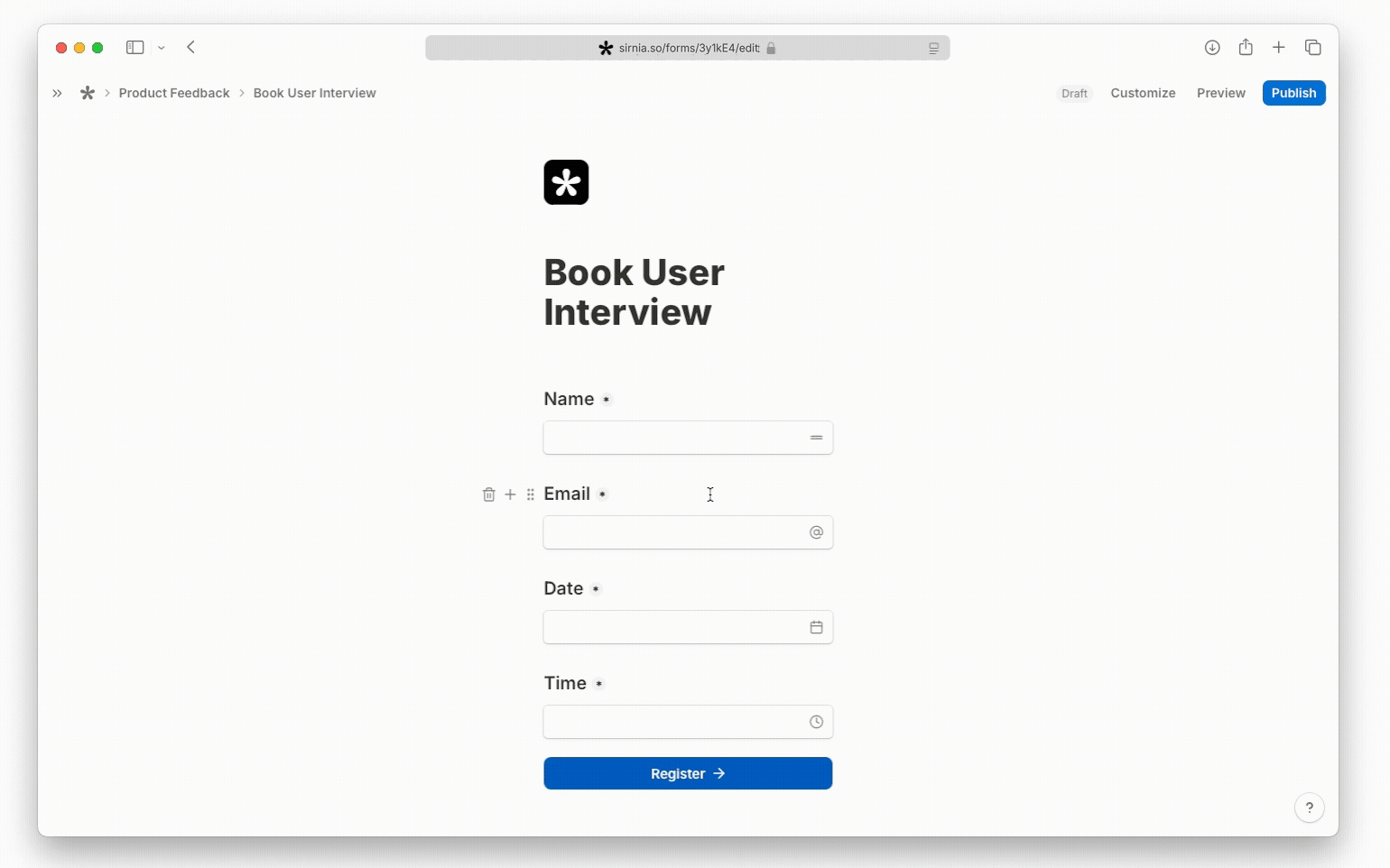Open Book User Interview breadcrumb
1390x868 pixels.
pyautogui.click(x=314, y=93)
